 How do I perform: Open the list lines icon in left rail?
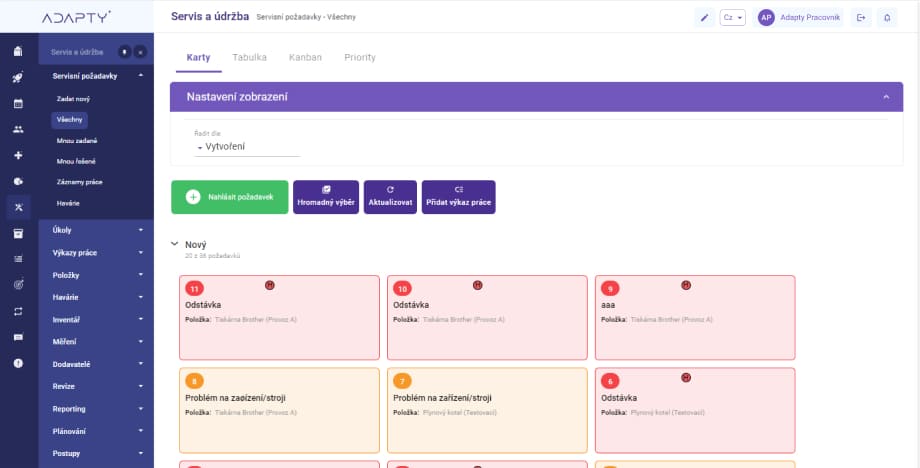pyautogui.click(x=18, y=259)
